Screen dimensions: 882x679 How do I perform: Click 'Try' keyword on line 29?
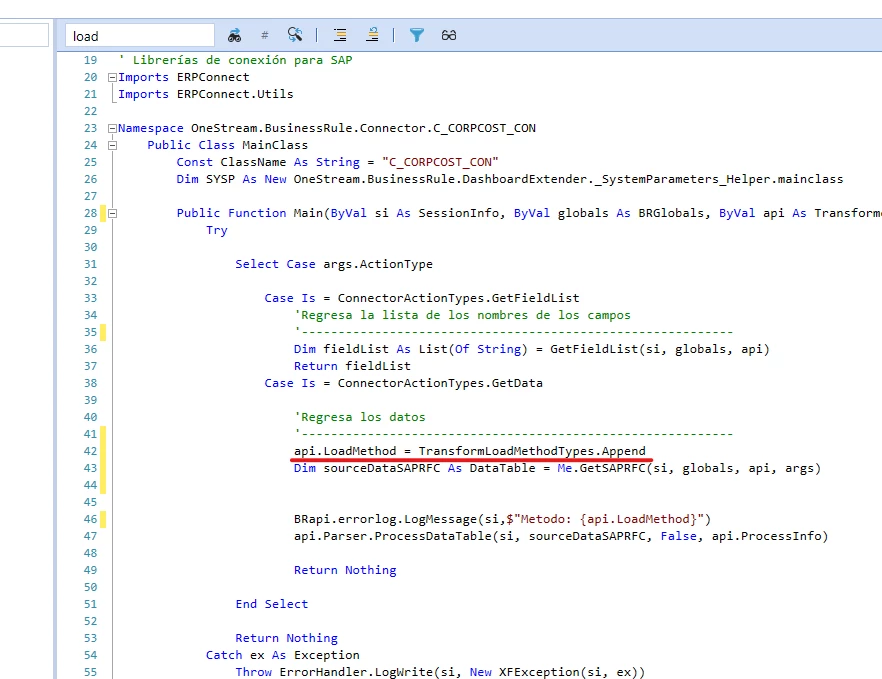click(x=217, y=230)
